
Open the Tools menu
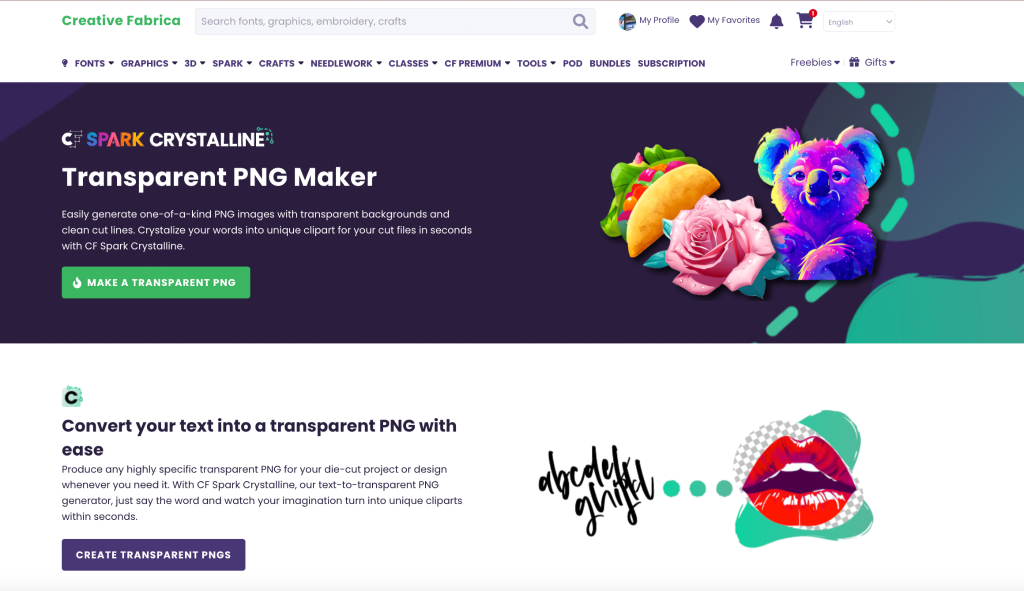(536, 63)
